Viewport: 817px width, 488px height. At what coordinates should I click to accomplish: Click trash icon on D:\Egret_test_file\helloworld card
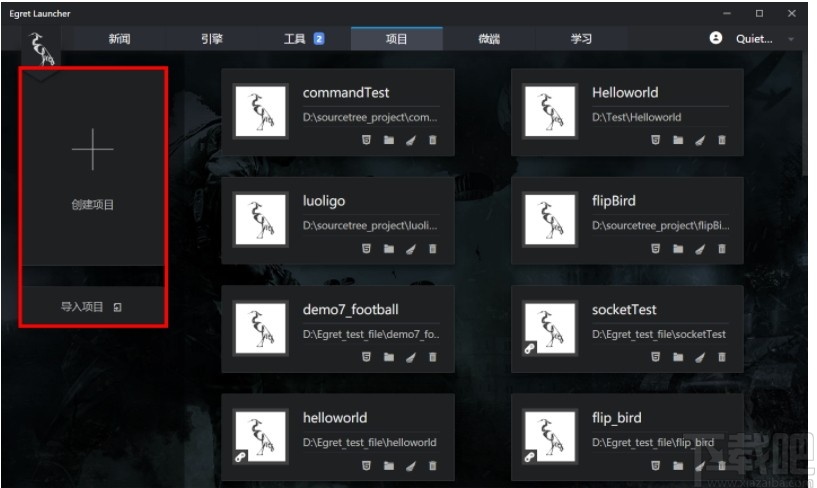[x=432, y=466]
